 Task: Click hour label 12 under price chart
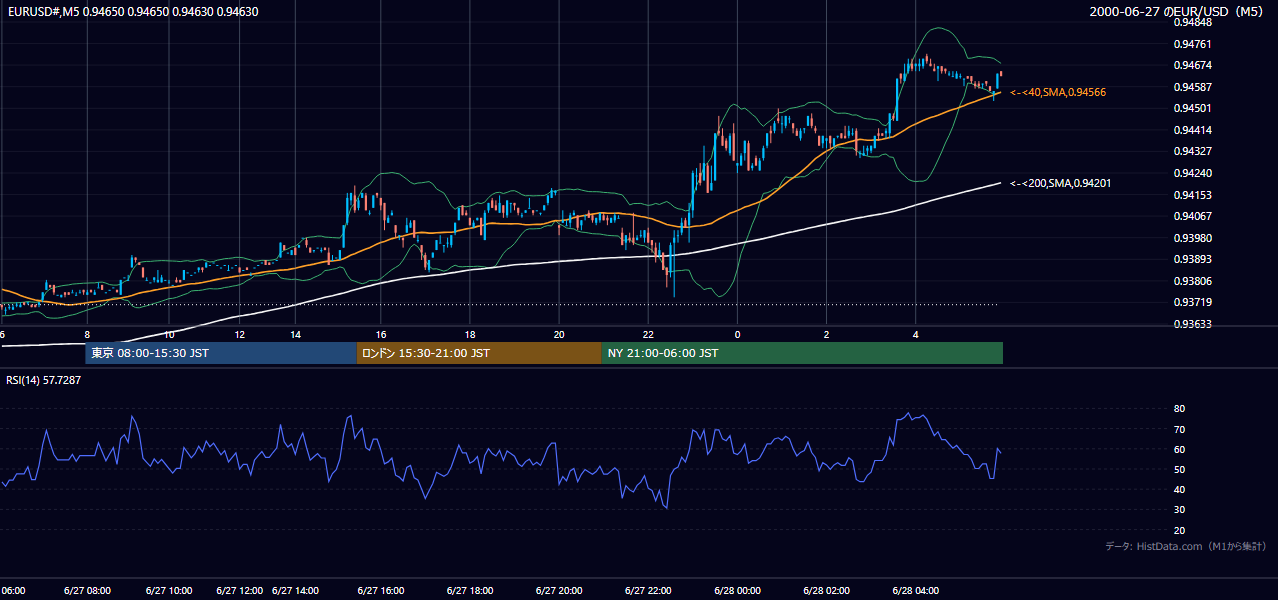pyautogui.click(x=240, y=335)
